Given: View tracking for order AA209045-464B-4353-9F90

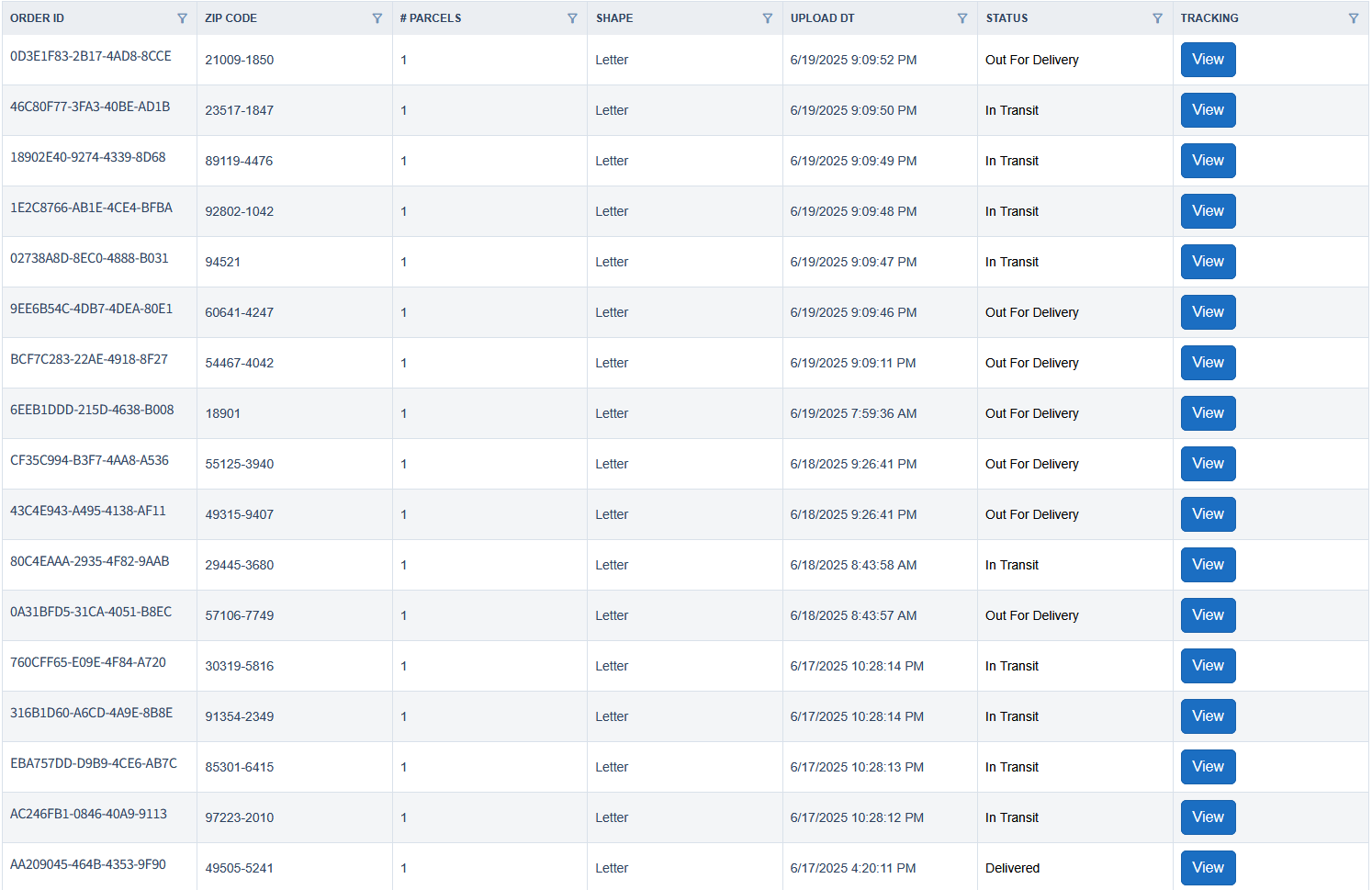Looking at the screenshot, I should [x=1208, y=868].
